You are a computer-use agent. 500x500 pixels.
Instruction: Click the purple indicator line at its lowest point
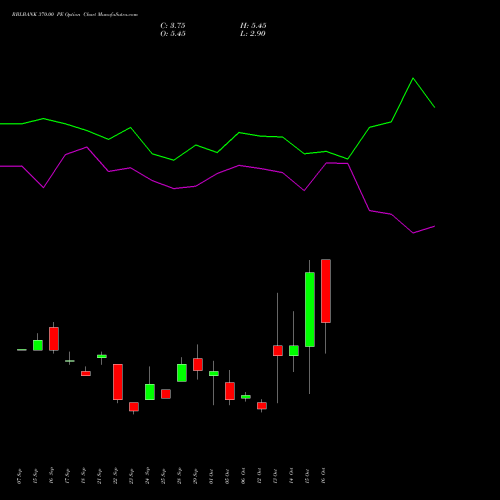tap(413, 233)
